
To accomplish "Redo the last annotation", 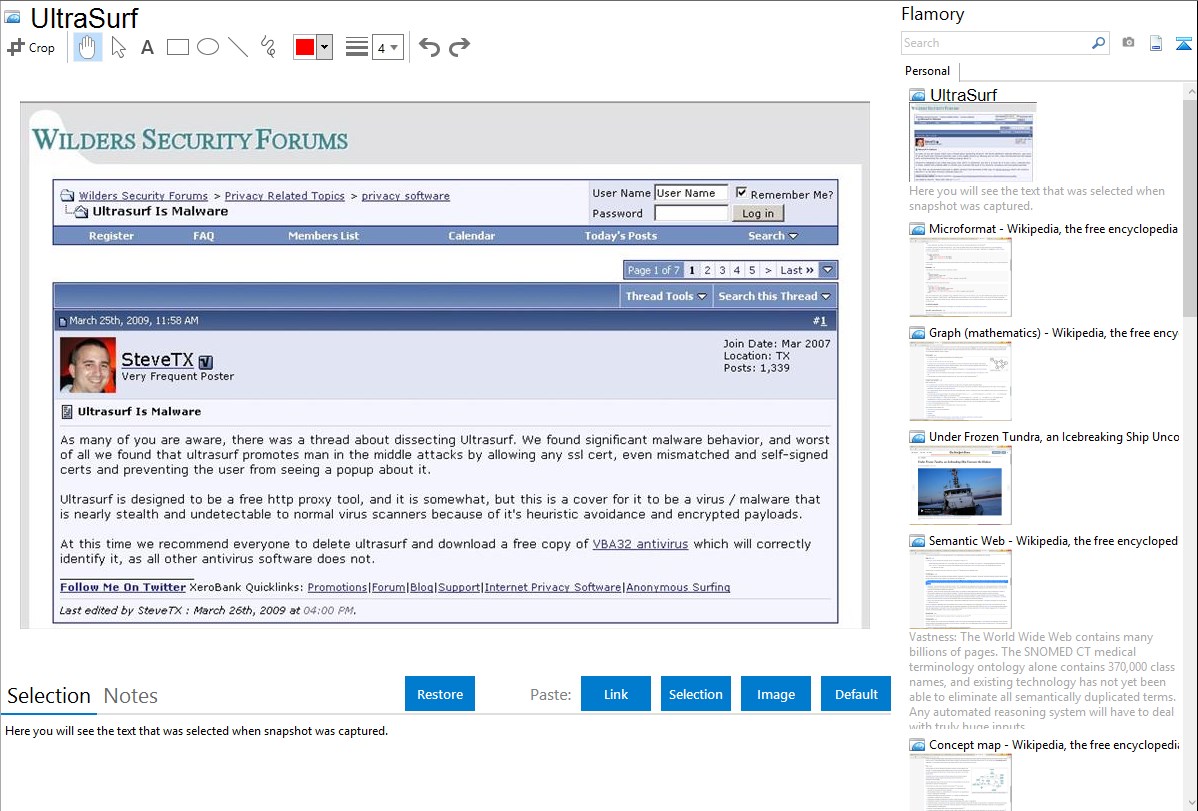I will point(459,47).
